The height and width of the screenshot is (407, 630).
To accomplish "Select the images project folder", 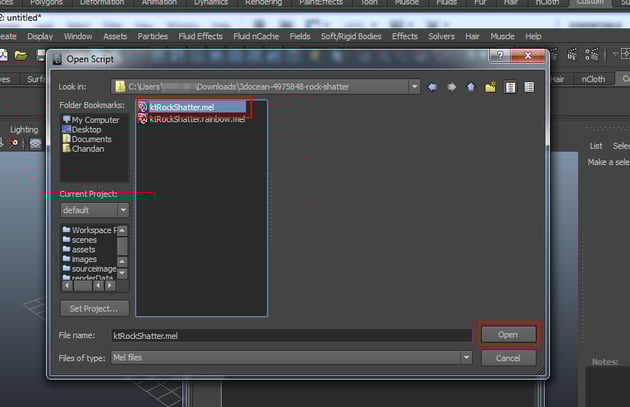I will coord(80,259).
